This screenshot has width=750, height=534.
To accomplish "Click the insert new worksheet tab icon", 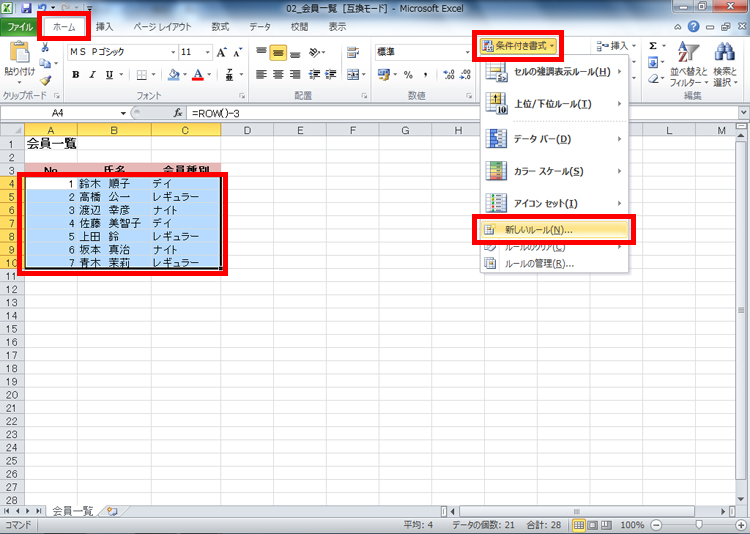I will pyautogui.click(x=112, y=511).
